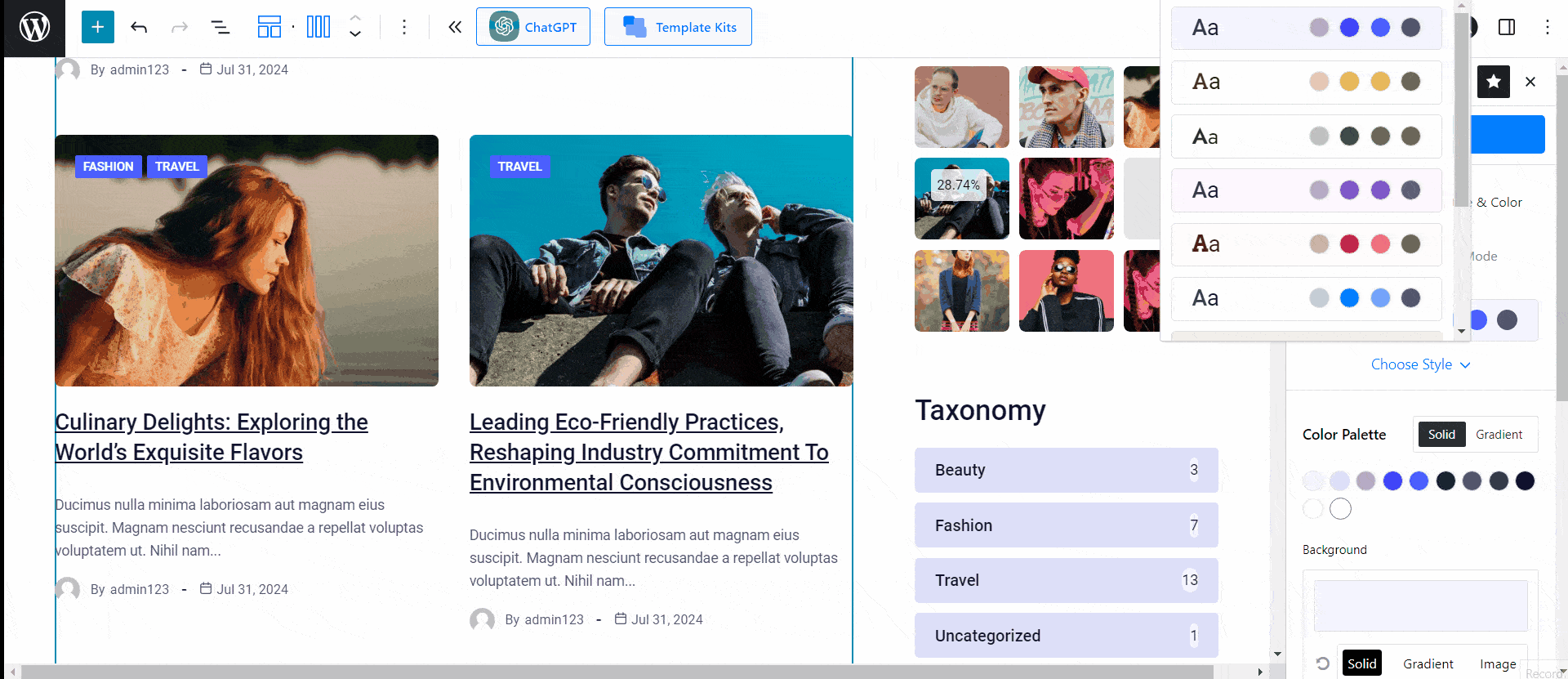Open the Travel taxonomy item
Viewport: 1568px width, 679px height.
[x=1066, y=580]
